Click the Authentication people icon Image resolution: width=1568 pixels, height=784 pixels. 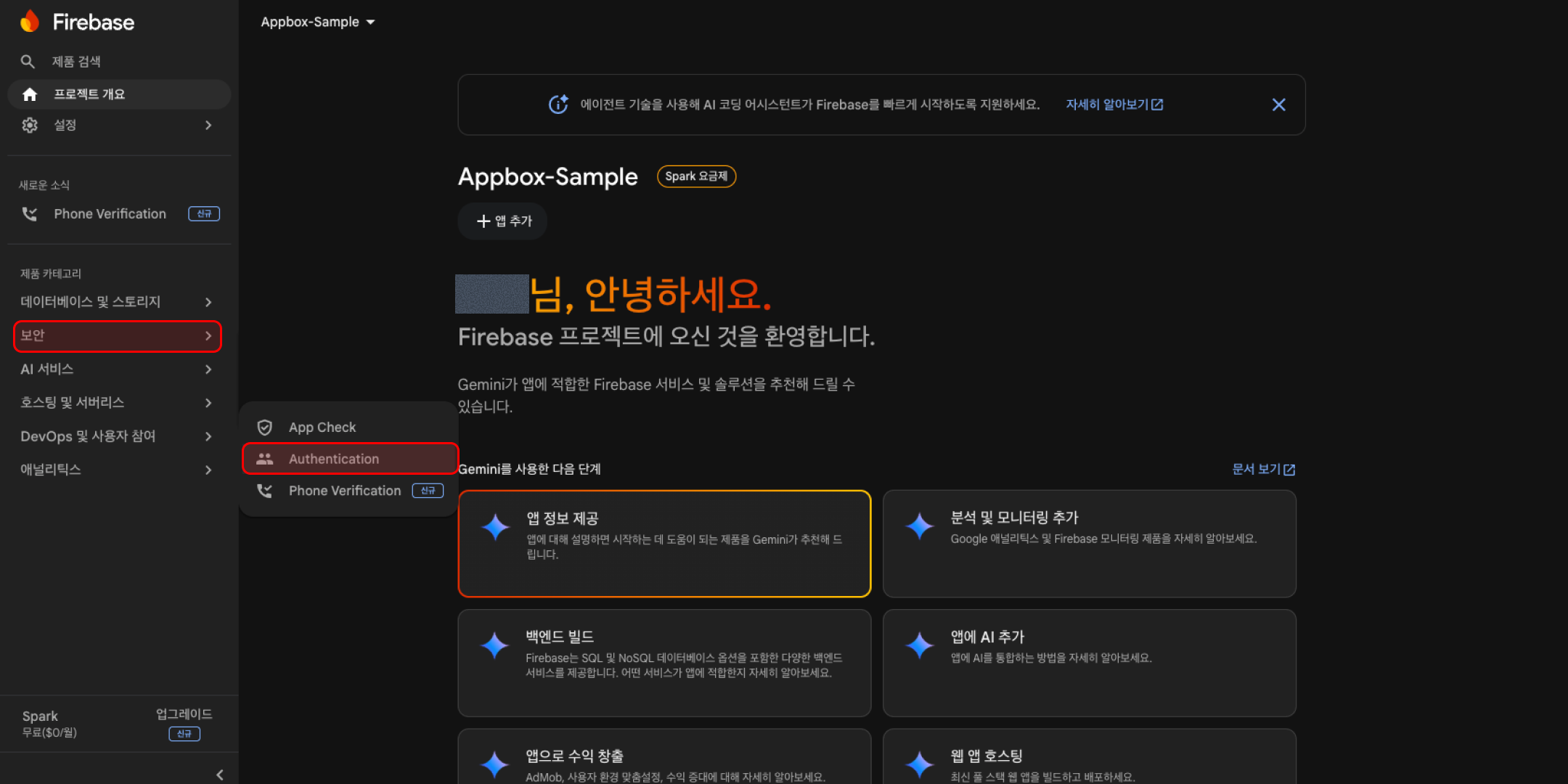point(265,459)
